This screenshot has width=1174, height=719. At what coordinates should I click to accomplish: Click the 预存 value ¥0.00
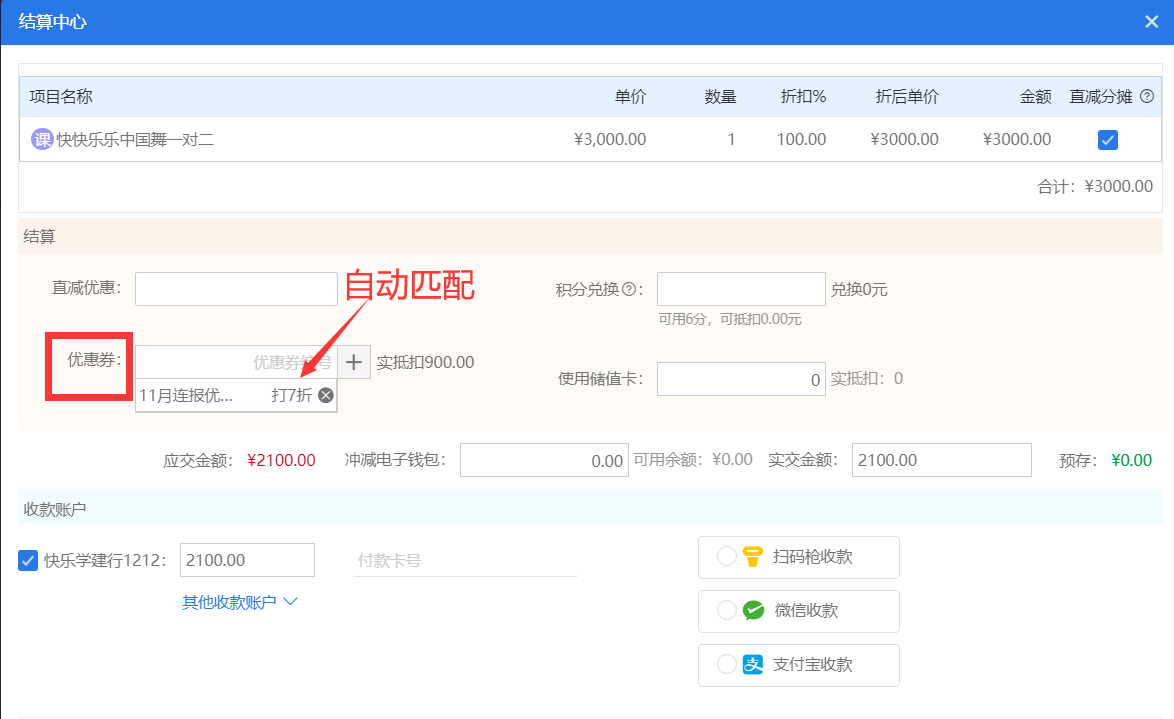(1131, 460)
